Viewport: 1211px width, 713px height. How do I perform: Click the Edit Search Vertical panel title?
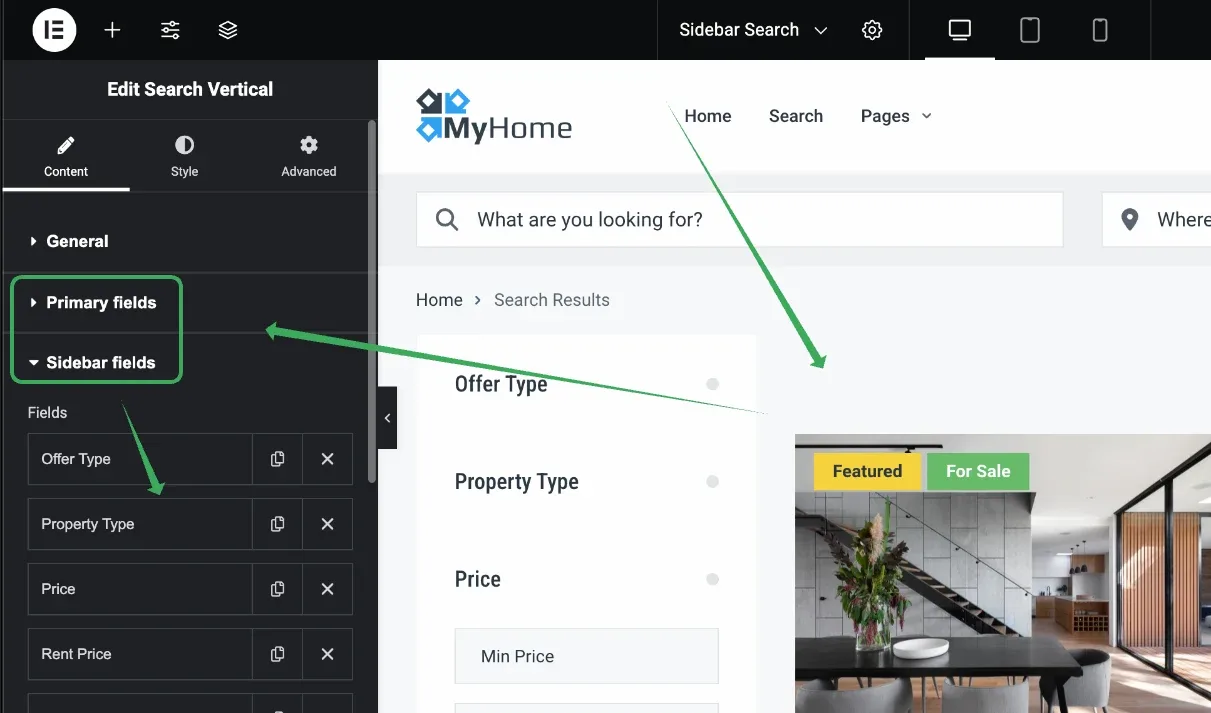(x=190, y=89)
